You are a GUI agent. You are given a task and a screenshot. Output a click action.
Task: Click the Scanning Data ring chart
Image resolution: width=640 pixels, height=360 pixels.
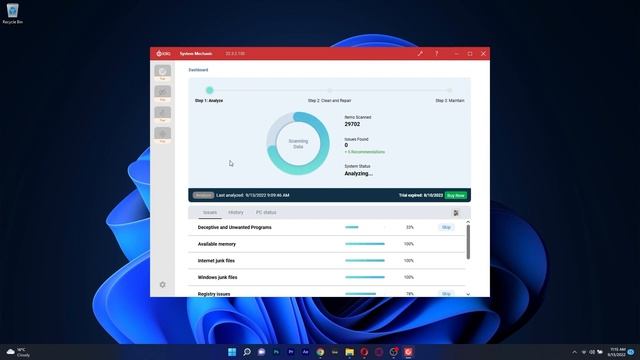pos(298,144)
